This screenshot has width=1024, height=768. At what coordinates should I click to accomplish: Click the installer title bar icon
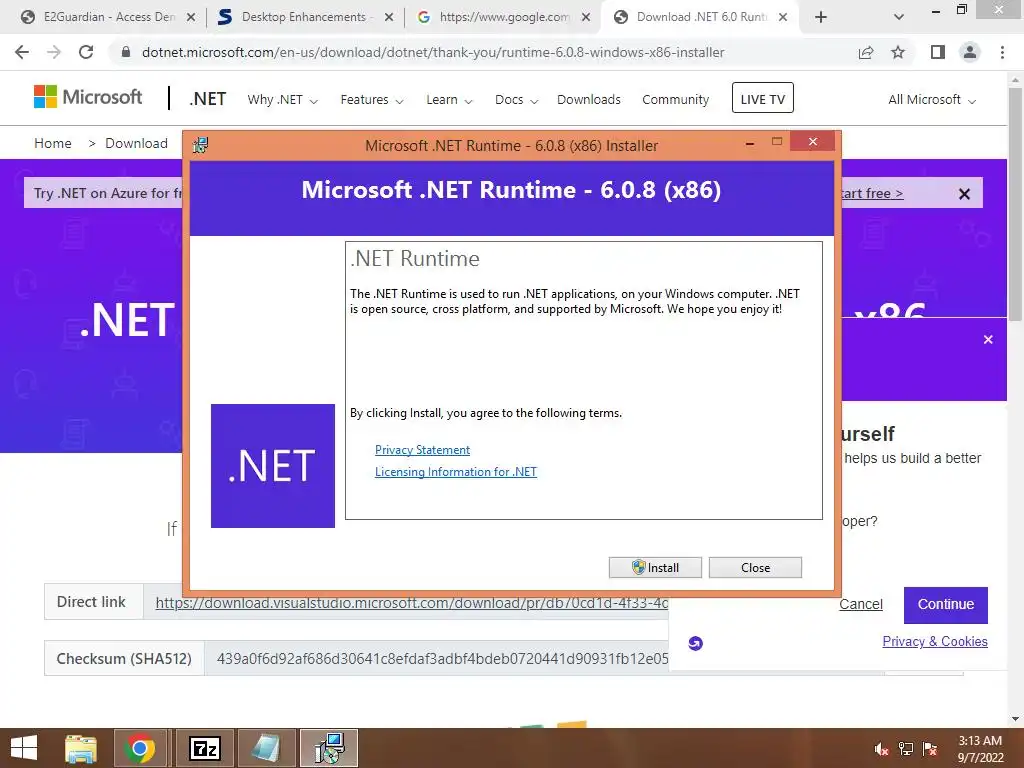pos(200,145)
